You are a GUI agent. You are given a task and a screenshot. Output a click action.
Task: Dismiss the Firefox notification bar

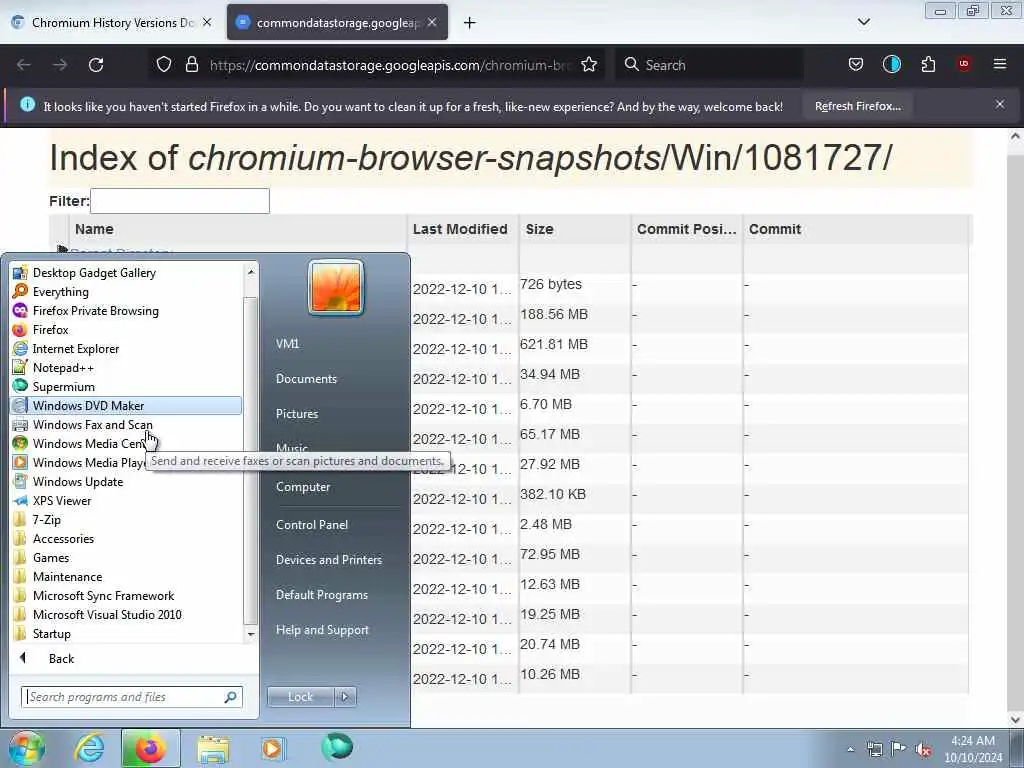(999, 104)
